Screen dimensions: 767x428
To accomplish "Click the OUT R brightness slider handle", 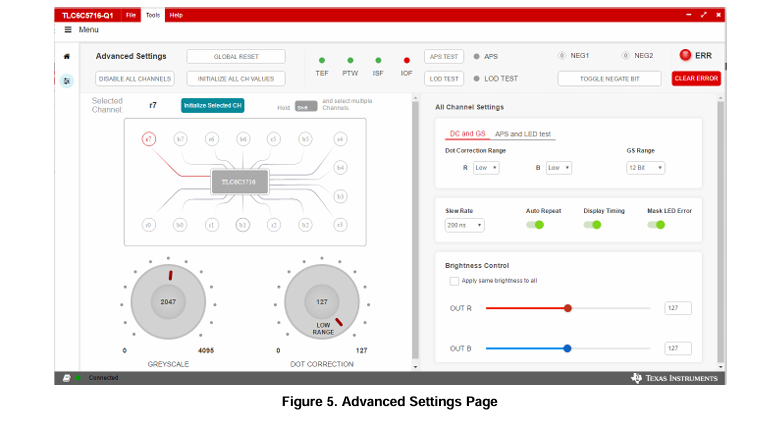I will pyautogui.click(x=568, y=308).
